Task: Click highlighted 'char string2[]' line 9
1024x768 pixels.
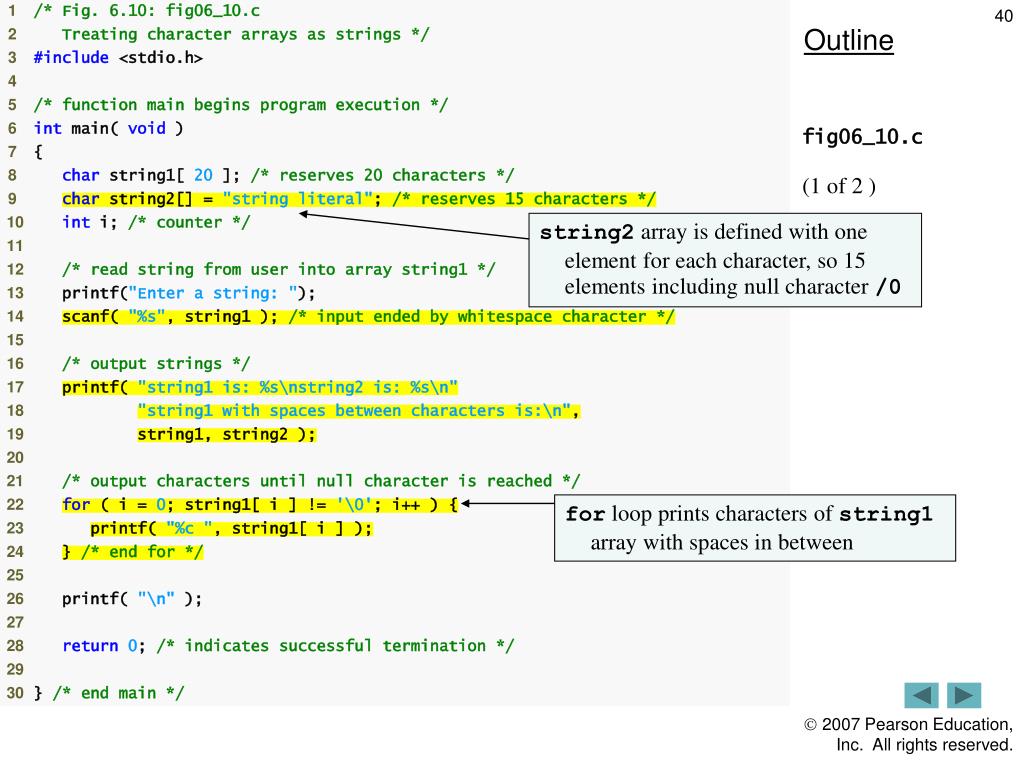Action: (x=359, y=199)
